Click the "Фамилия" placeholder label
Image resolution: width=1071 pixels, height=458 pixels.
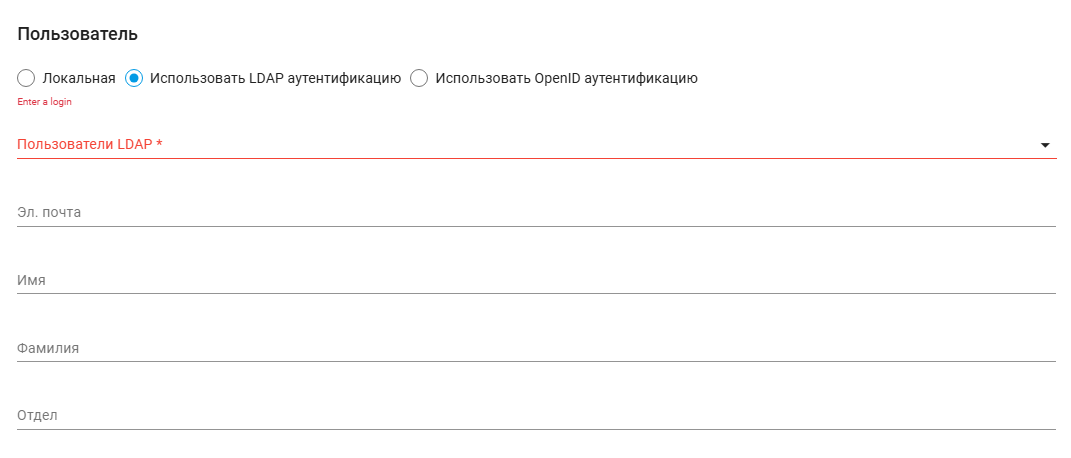pyautogui.click(x=48, y=348)
